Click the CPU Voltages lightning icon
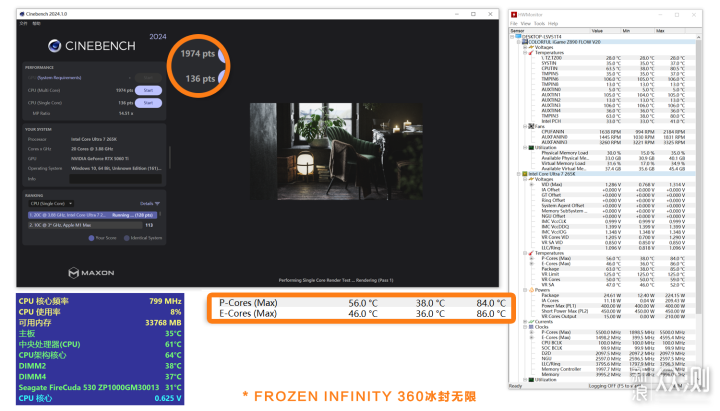Image resolution: width=720 pixels, height=411 pixels. point(531,179)
